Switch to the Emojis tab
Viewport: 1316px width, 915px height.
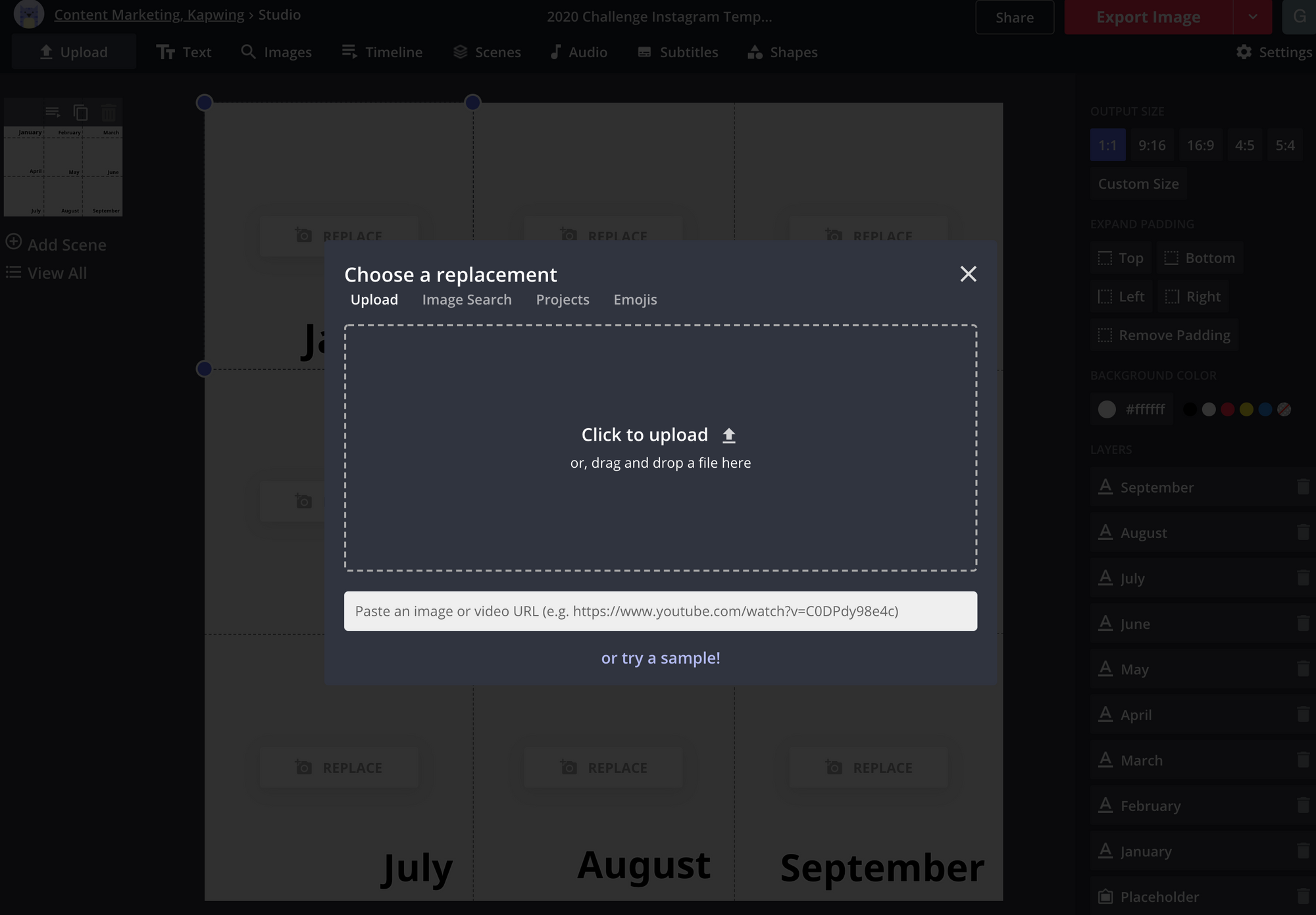click(x=635, y=300)
